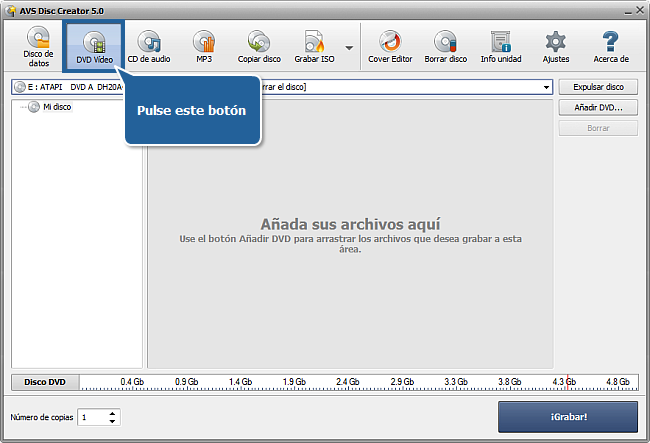Open the drive selection combo box
The image size is (650, 443).
[282, 87]
